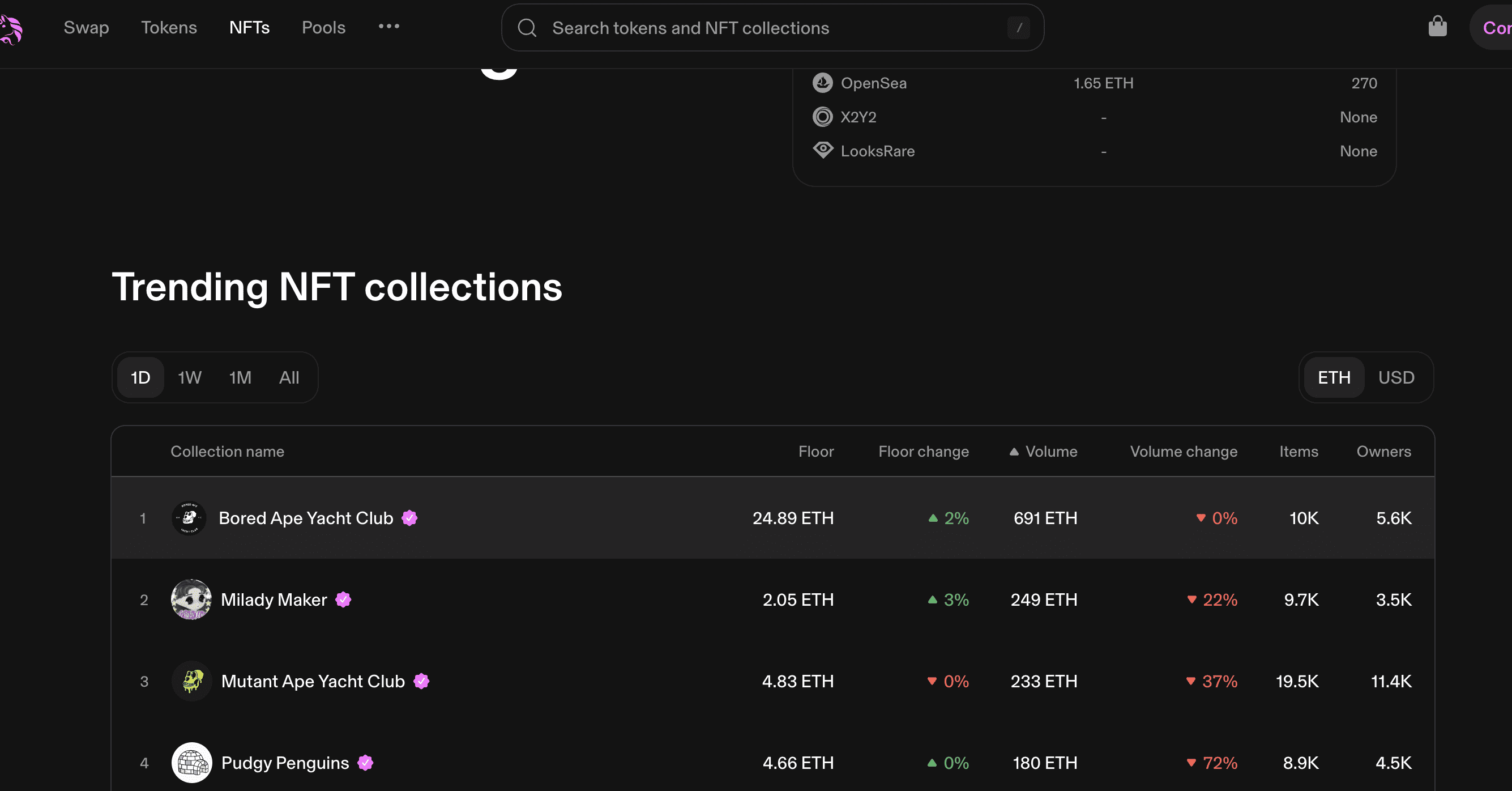The image size is (1512, 791).
Task: Click Mutant Ape Yacht Club avatar
Action: click(191, 681)
